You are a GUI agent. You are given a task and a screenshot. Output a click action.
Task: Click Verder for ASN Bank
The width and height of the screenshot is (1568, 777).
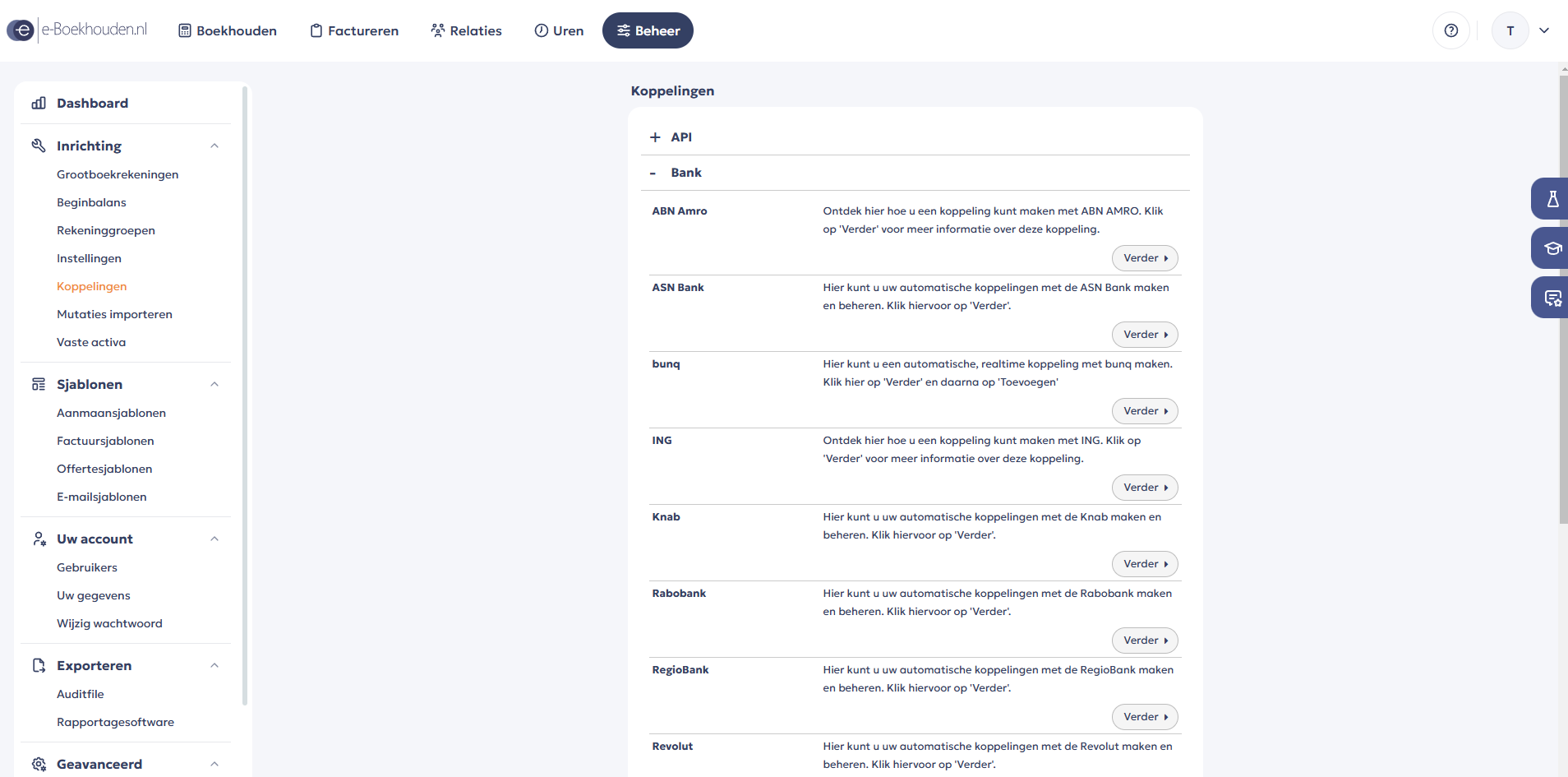[1145, 335]
